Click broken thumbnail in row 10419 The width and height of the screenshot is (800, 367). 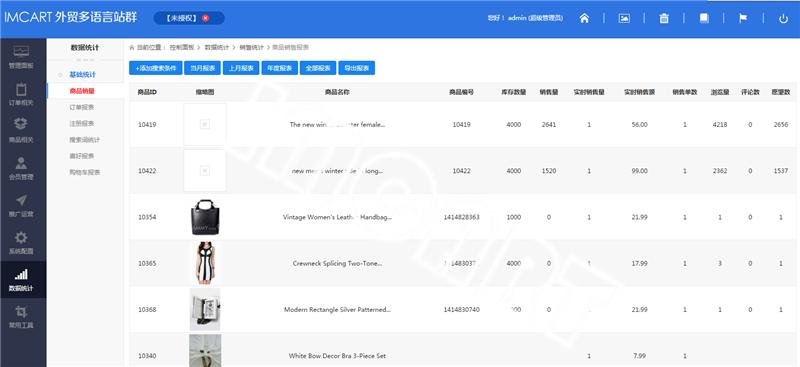(x=205, y=124)
